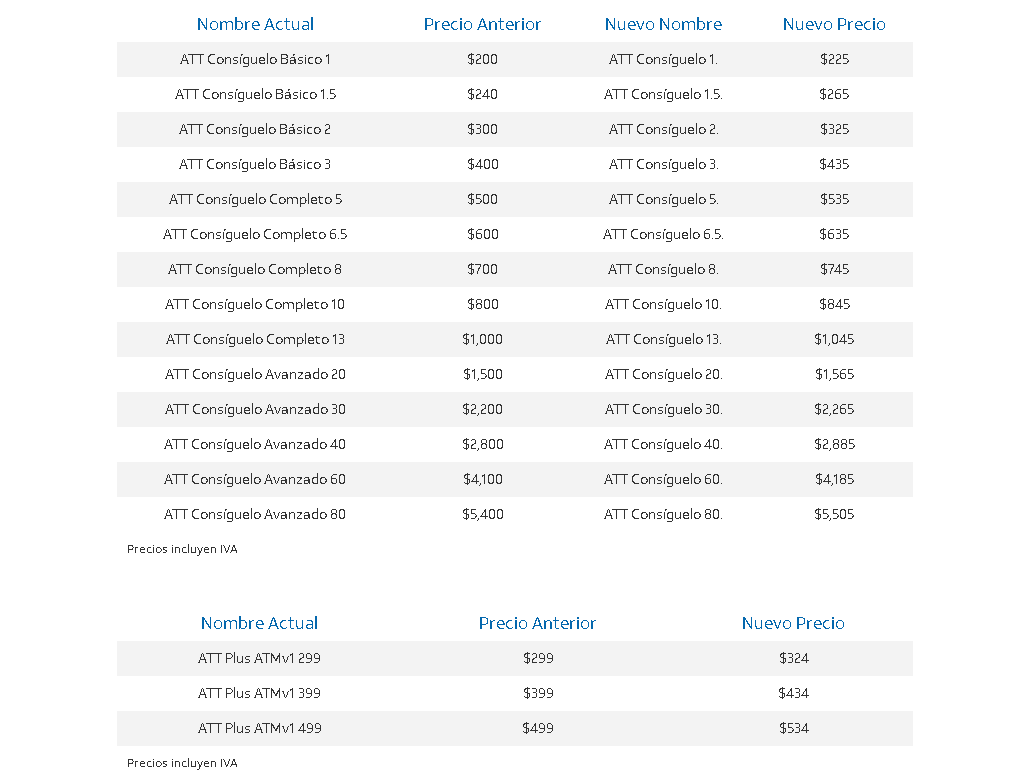Select the ATT Consíguelo 40. new name
Viewport: 1021px width, 784px height.
(664, 444)
